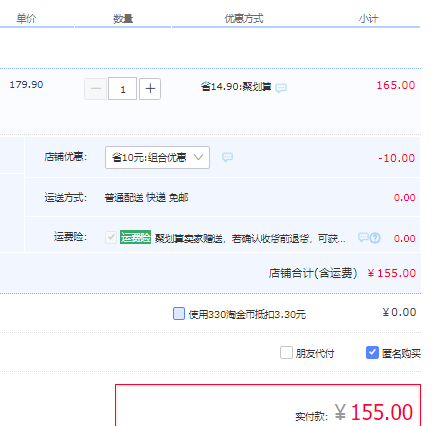Image resolution: width=433 pixels, height=426 pixels.
Task: Click the comment bubble beside 店铺优惠 dropdown
Action: pos(227,157)
